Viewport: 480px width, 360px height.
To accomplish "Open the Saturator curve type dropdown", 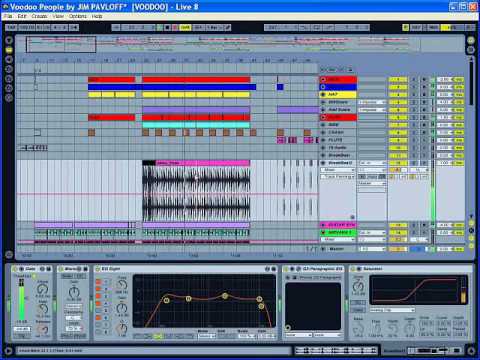I will click(392, 310).
